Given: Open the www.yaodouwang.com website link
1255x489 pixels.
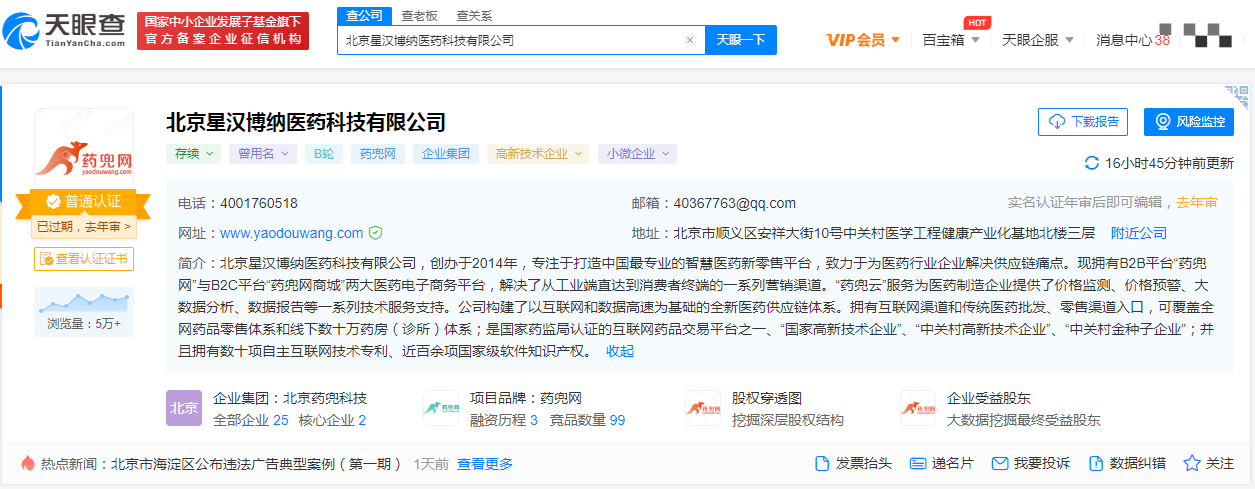Looking at the screenshot, I should [292, 233].
